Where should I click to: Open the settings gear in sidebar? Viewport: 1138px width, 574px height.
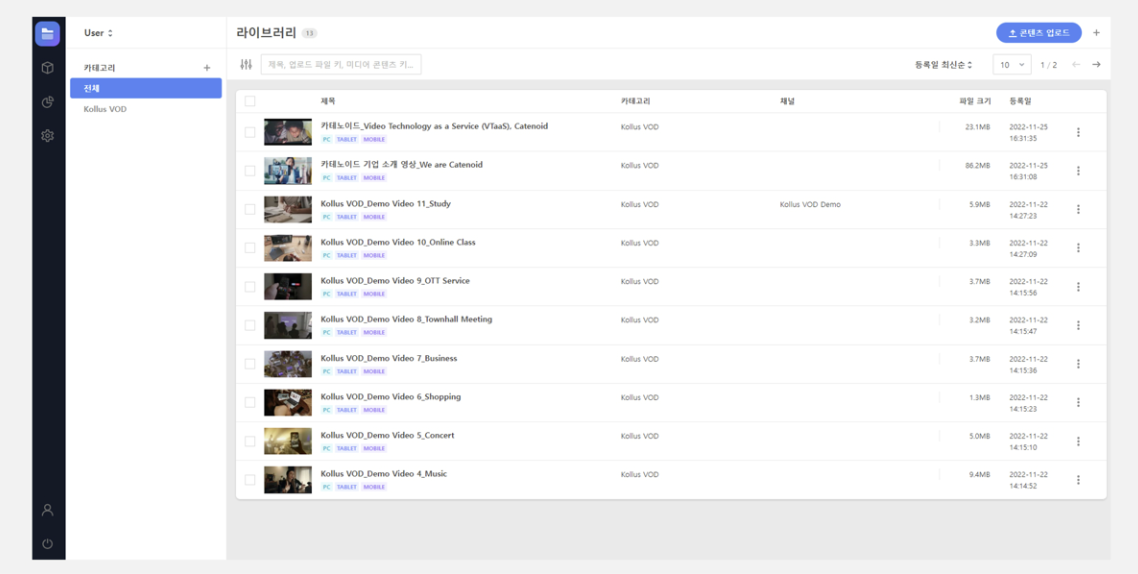pyautogui.click(x=47, y=136)
